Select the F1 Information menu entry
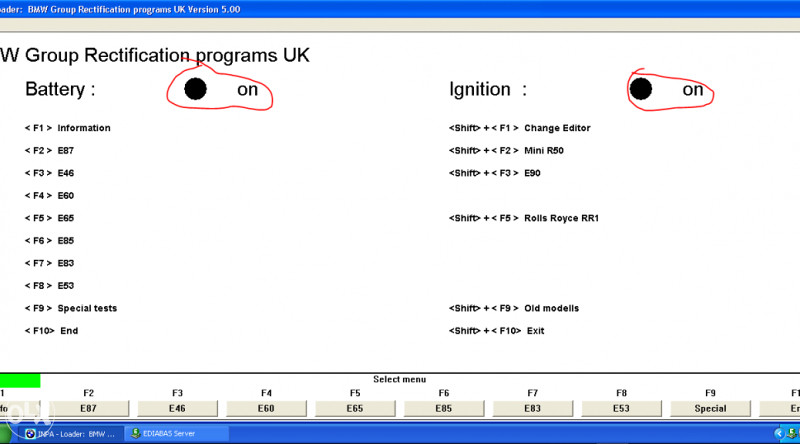Viewport: 800px width, 444px height. pos(67,128)
